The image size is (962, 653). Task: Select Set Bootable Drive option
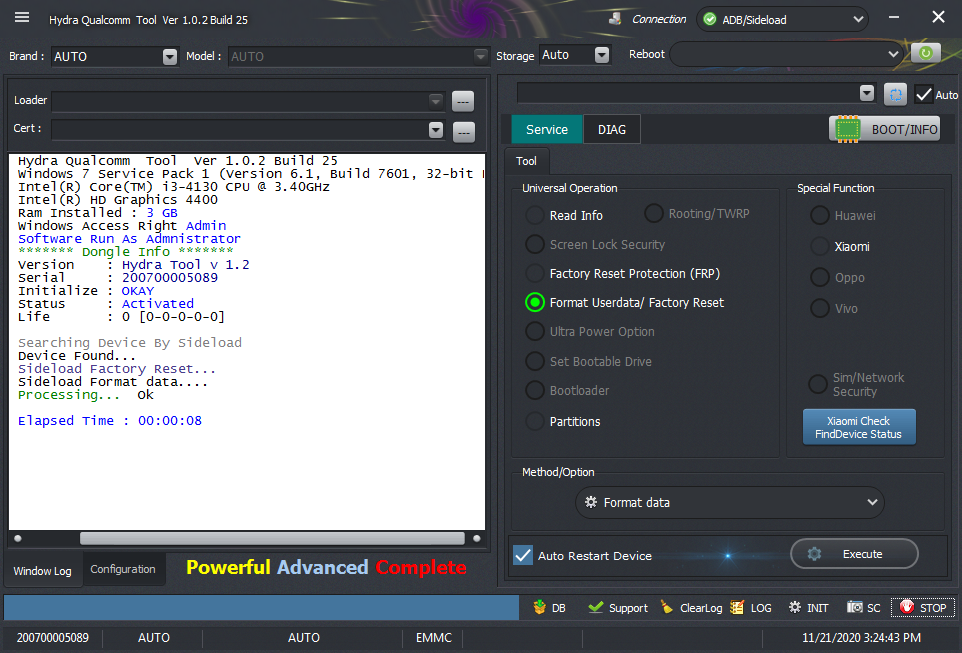tap(535, 361)
